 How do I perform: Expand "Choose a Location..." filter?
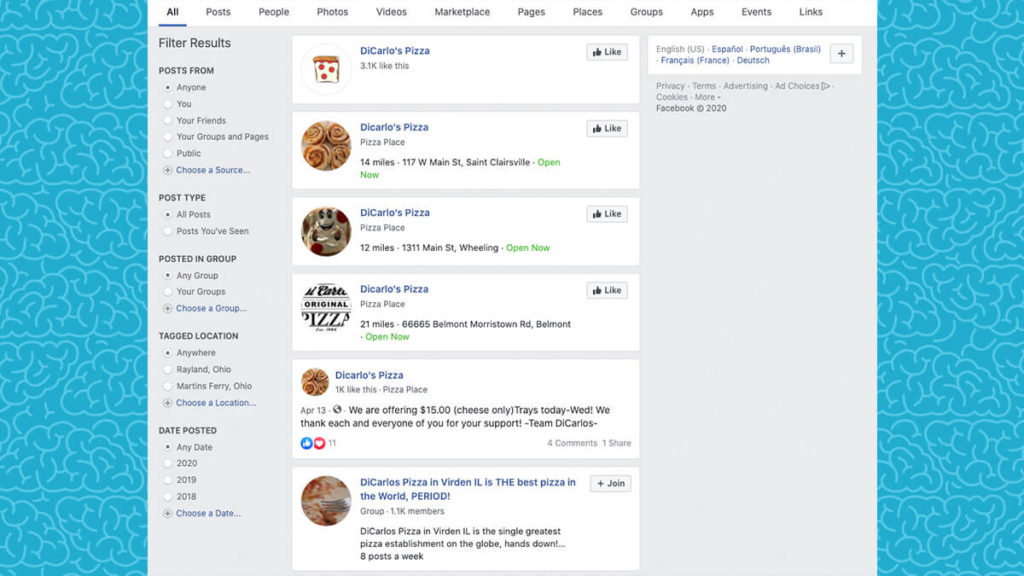click(x=215, y=403)
